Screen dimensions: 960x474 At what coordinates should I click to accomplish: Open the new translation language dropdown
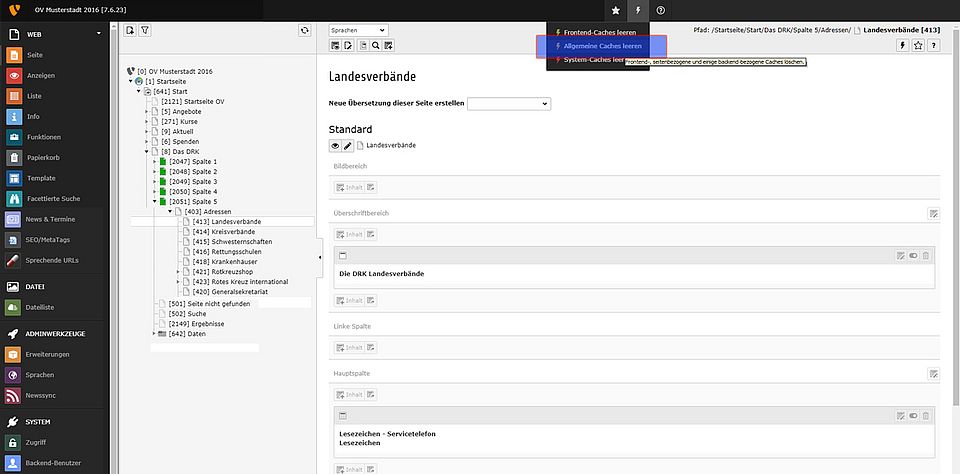tap(509, 103)
